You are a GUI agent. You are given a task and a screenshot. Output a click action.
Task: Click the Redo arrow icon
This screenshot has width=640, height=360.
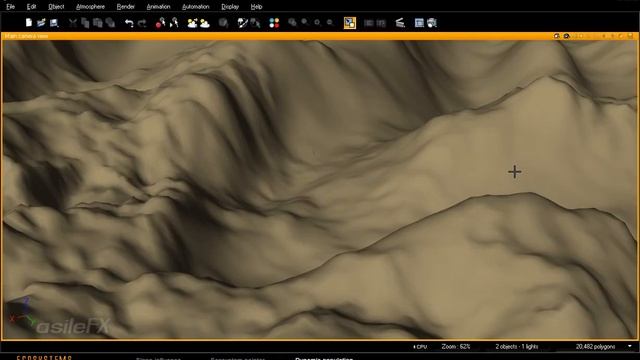(142, 23)
